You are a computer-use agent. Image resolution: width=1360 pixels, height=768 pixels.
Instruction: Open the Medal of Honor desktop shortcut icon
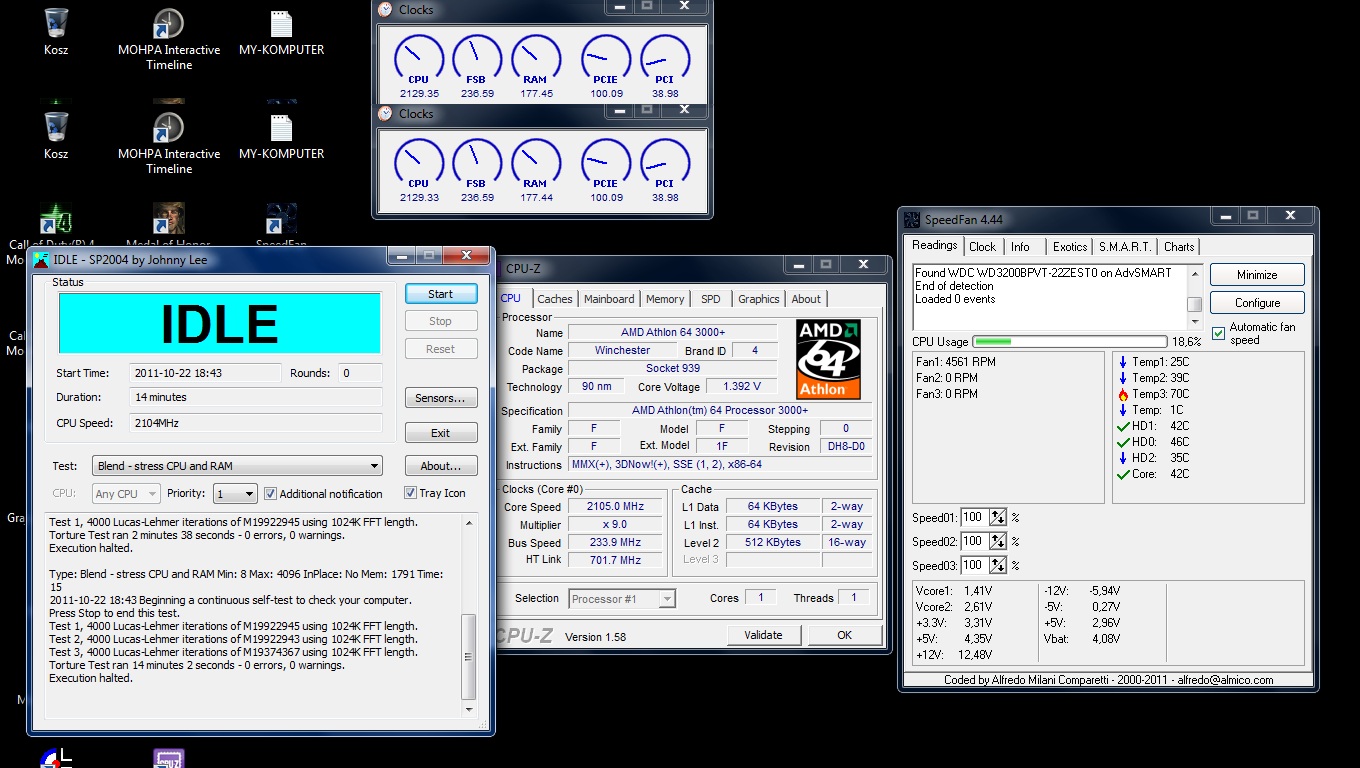[x=169, y=218]
